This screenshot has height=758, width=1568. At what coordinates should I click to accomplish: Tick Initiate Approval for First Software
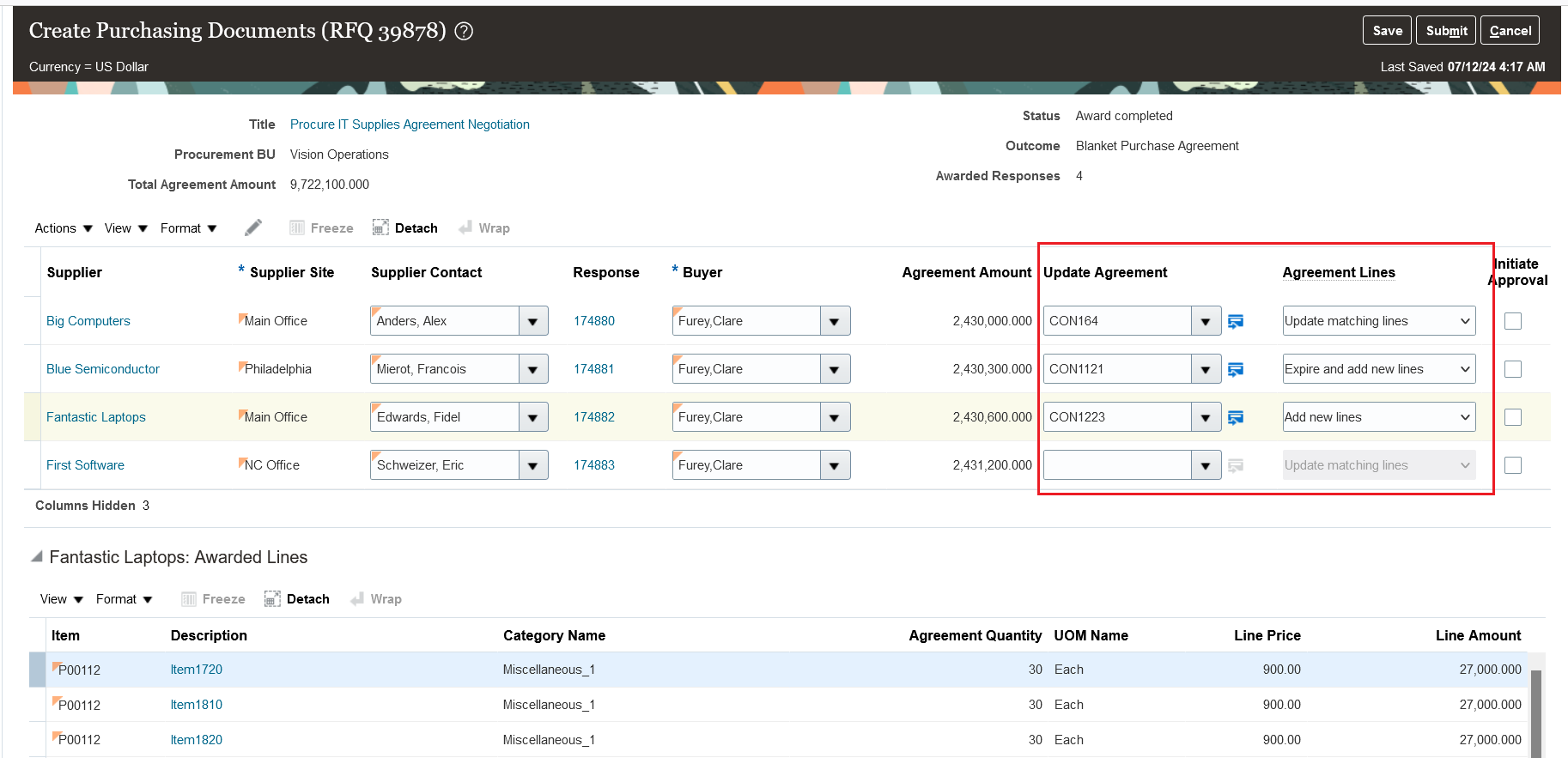click(1513, 465)
